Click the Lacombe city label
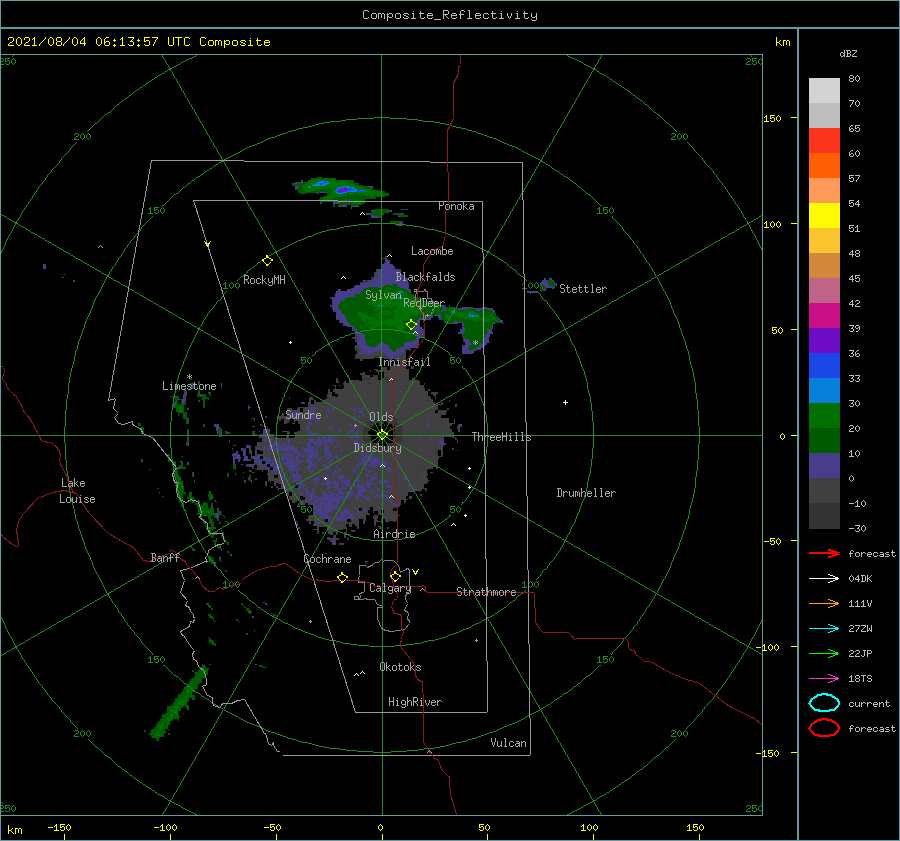Viewport: 900px width, 841px height. pyautogui.click(x=432, y=251)
